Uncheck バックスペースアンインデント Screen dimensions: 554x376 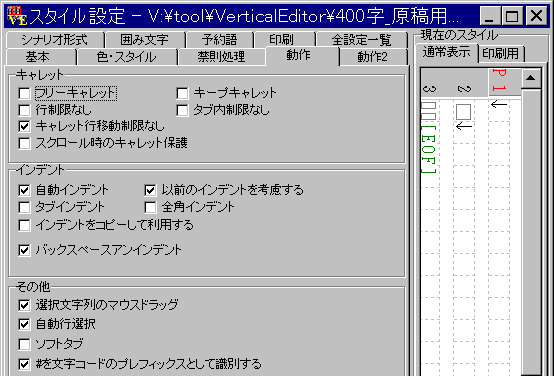pos(24,250)
